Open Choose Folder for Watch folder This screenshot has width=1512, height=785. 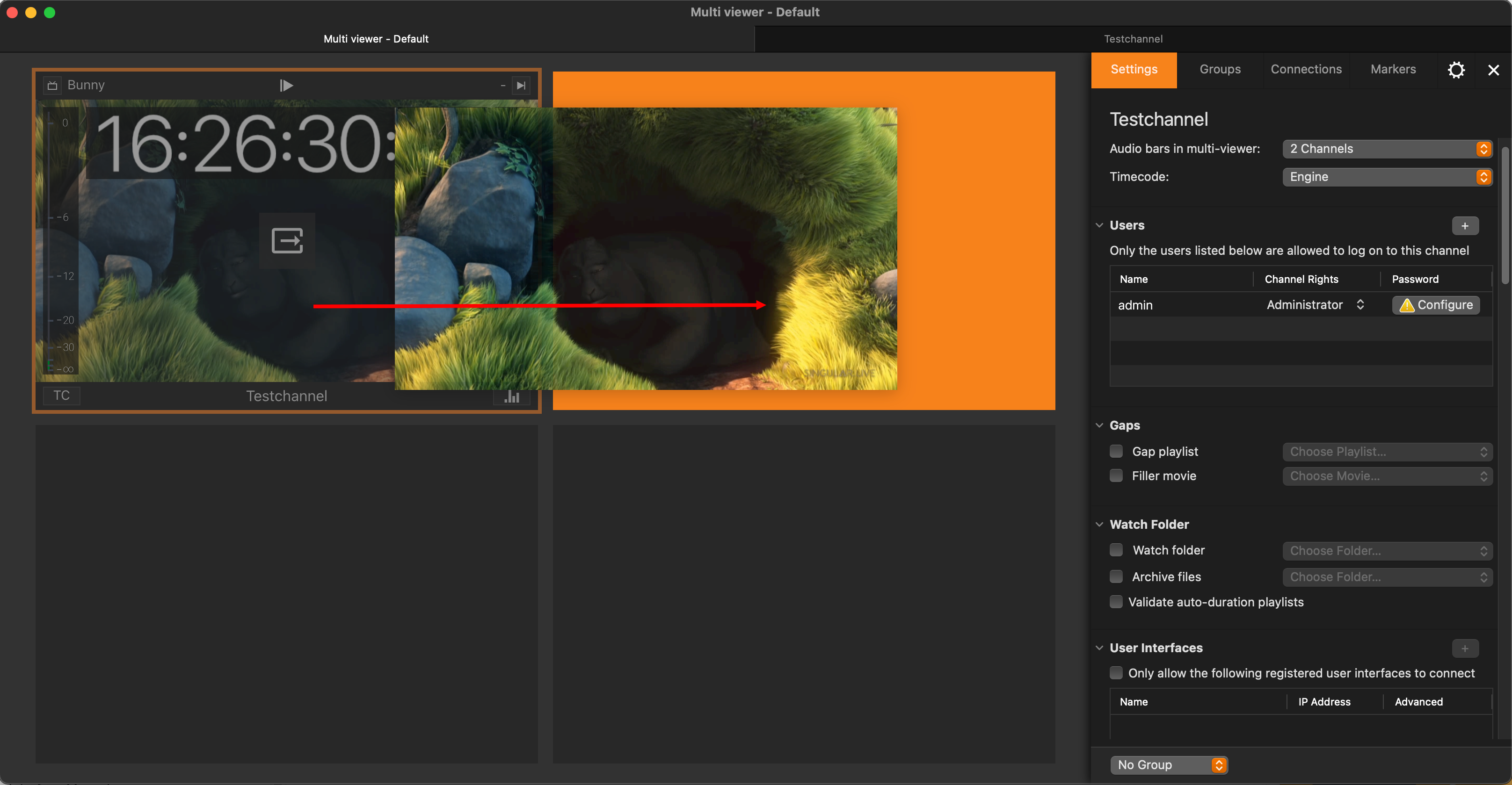(1387, 551)
